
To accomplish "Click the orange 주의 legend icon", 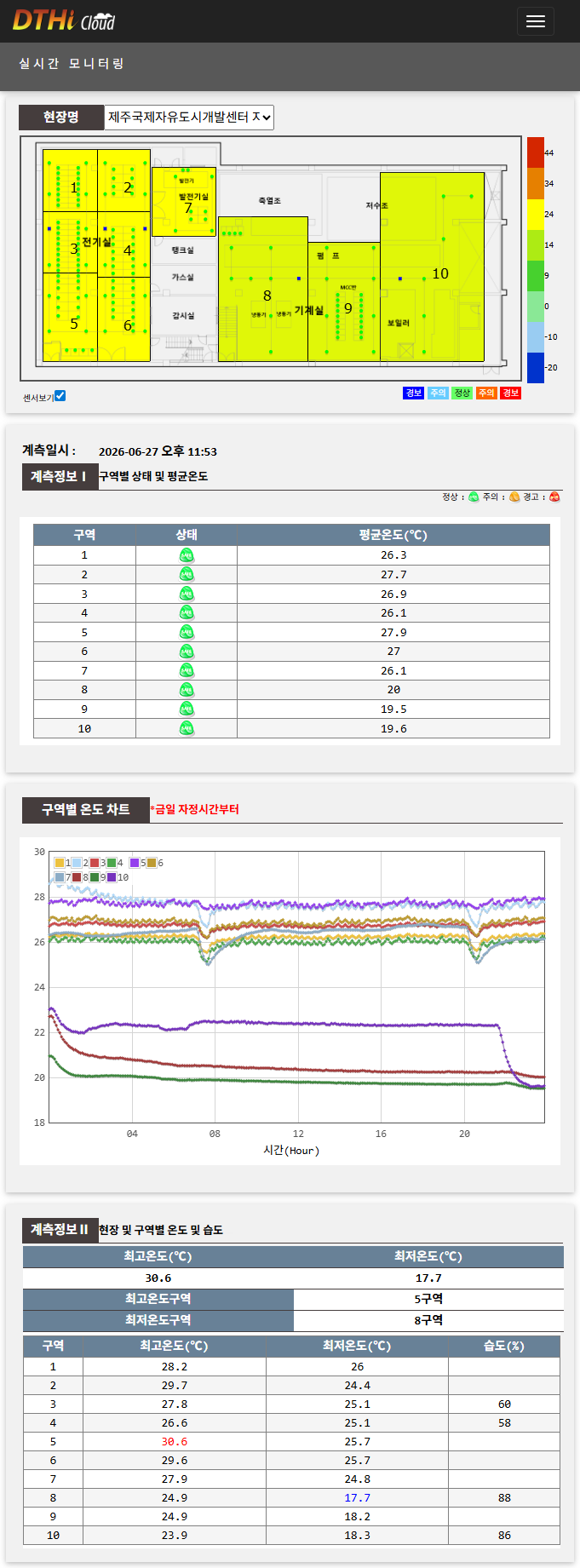I will point(514,497).
